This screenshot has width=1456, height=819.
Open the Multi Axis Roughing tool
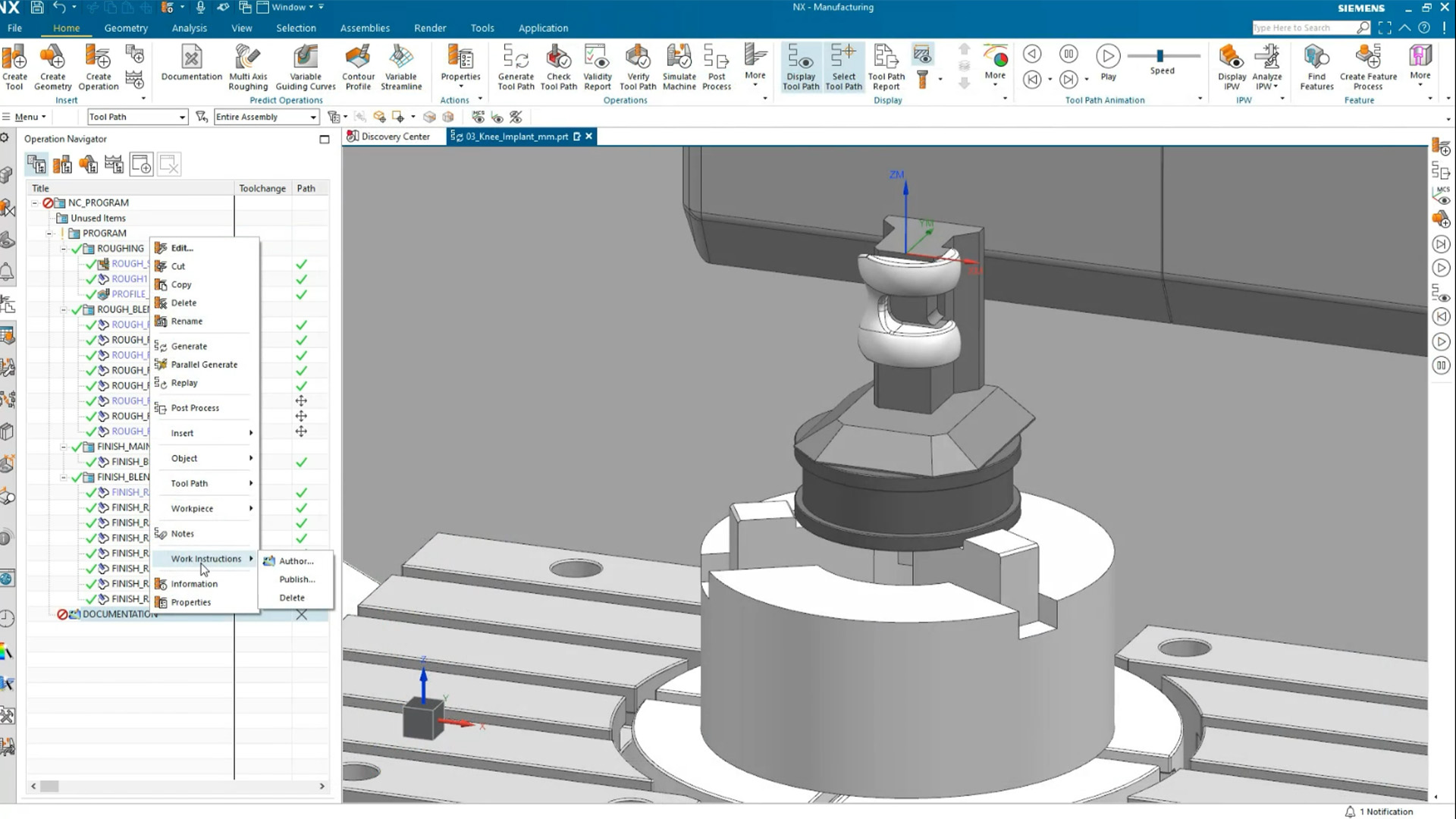tap(247, 67)
